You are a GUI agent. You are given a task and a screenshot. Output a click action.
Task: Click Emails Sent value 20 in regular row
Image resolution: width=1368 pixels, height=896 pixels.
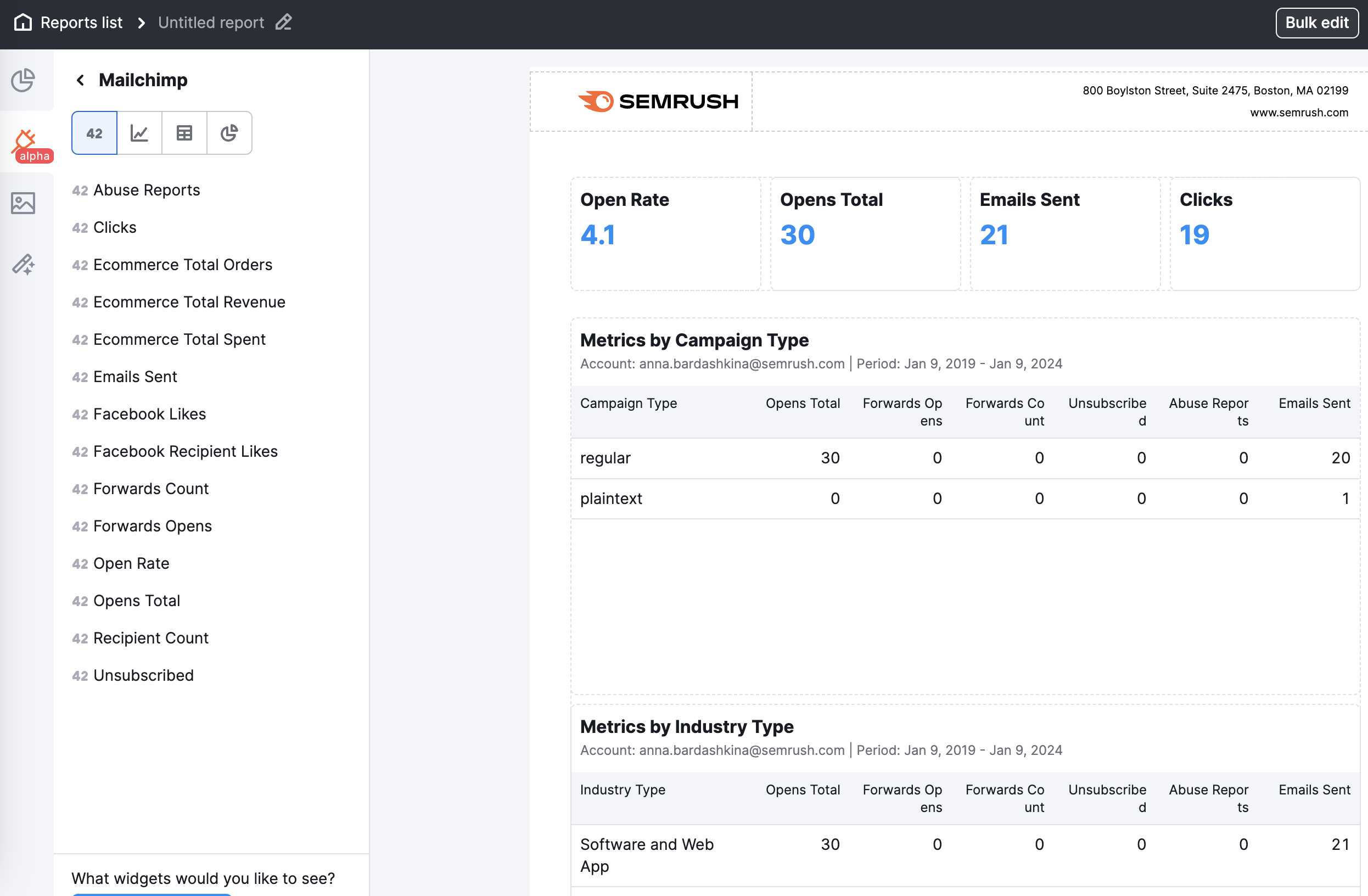(1341, 458)
